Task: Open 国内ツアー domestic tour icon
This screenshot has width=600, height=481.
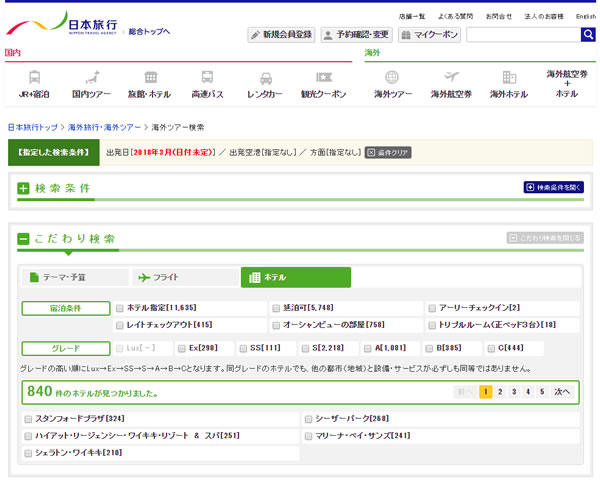Action: pos(93,77)
